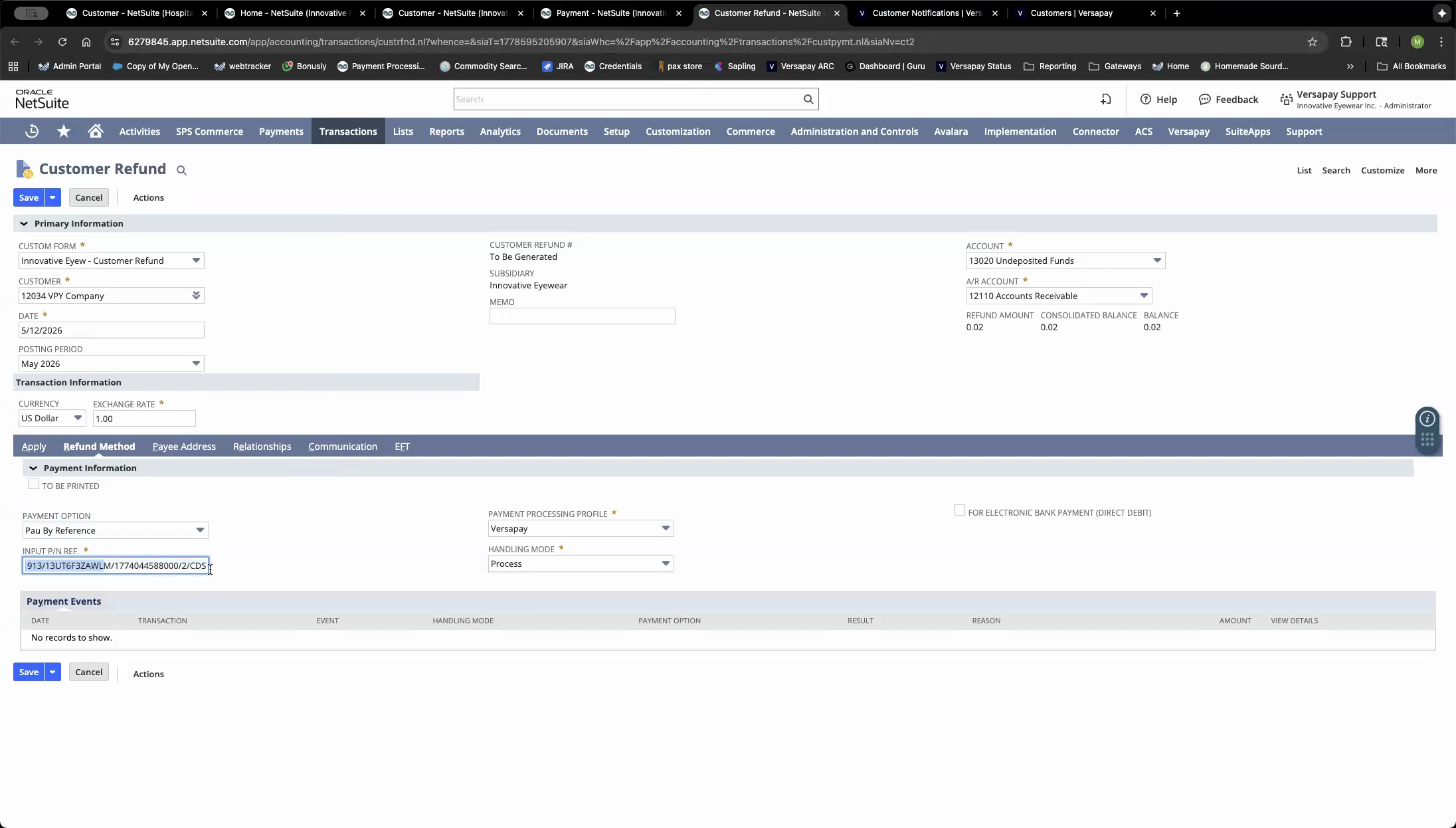Bookmark this page with the star
Screen dimensions: 1456x828
[x=1313, y=42]
